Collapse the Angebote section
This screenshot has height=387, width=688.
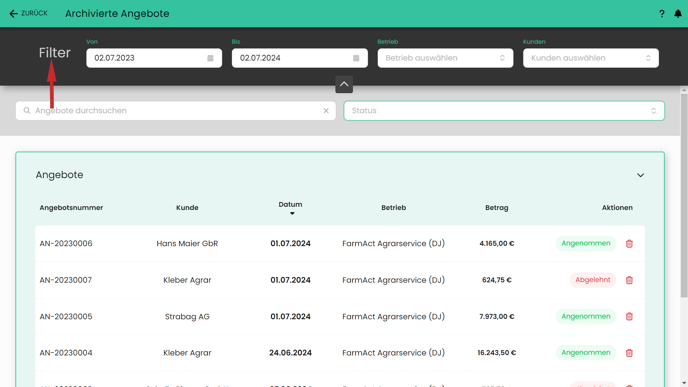(641, 175)
